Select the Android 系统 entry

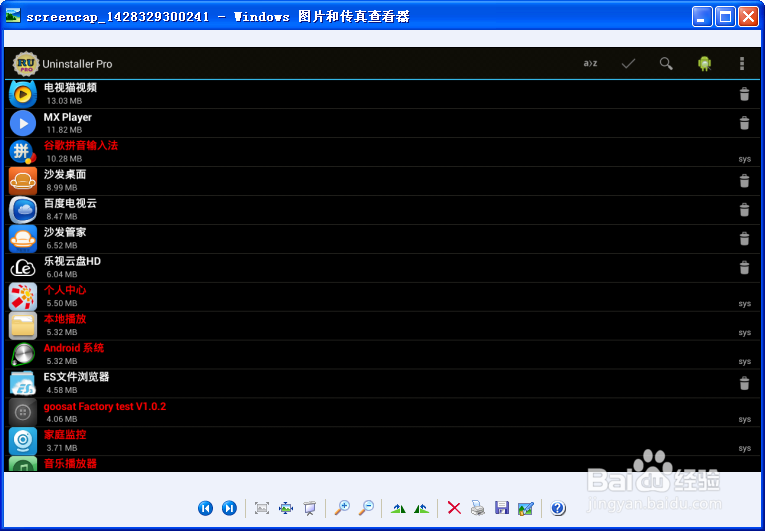coord(382,354)
